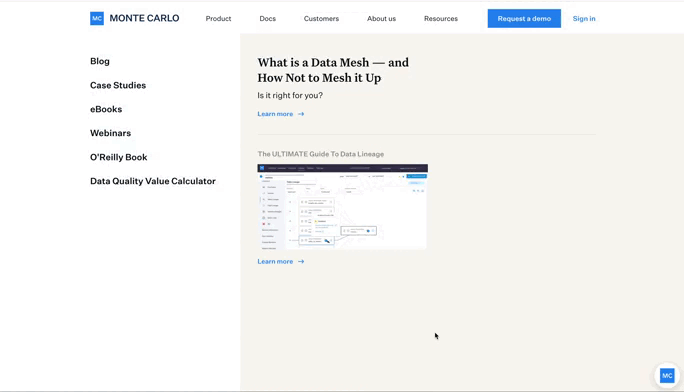Click arrow beside Data Lineage Learn more
This screenshot has width=684, height=392.
pyautogui.click(x=301, y=262)
